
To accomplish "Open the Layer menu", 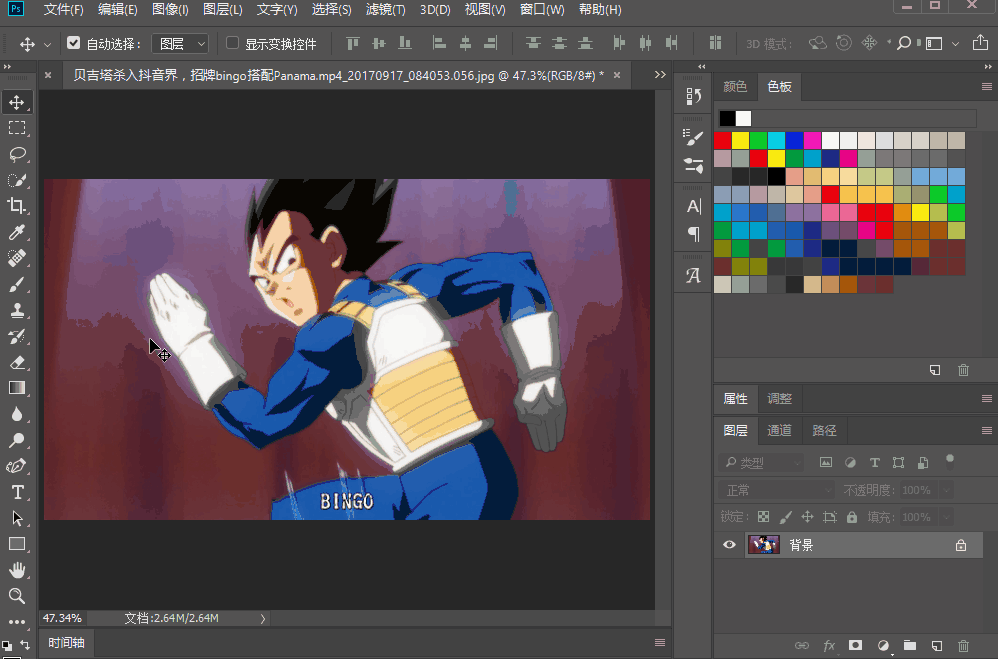I will (x=222, y=10).
